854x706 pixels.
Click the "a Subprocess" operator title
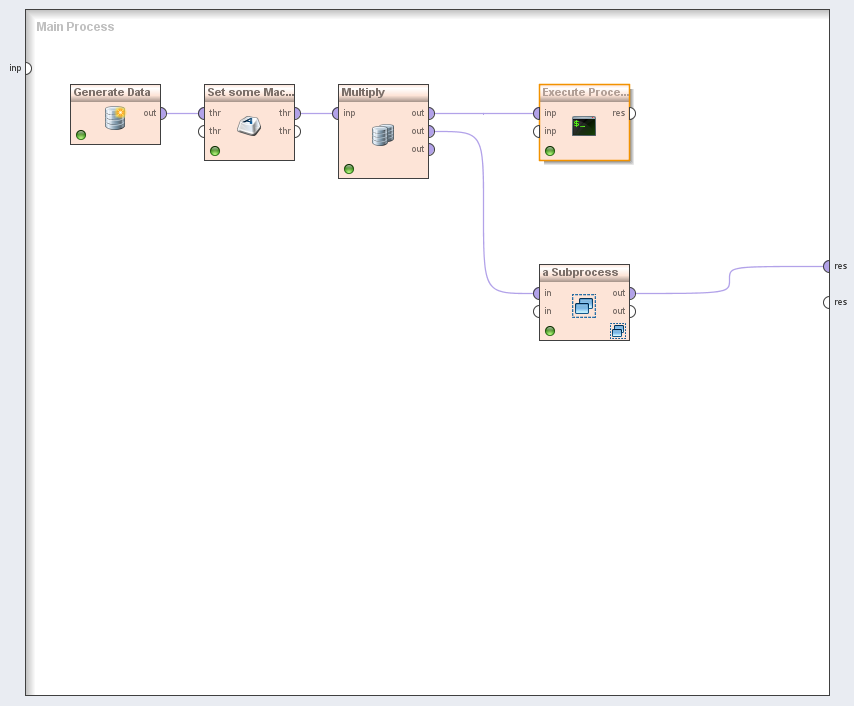click(x=580, y=272)
